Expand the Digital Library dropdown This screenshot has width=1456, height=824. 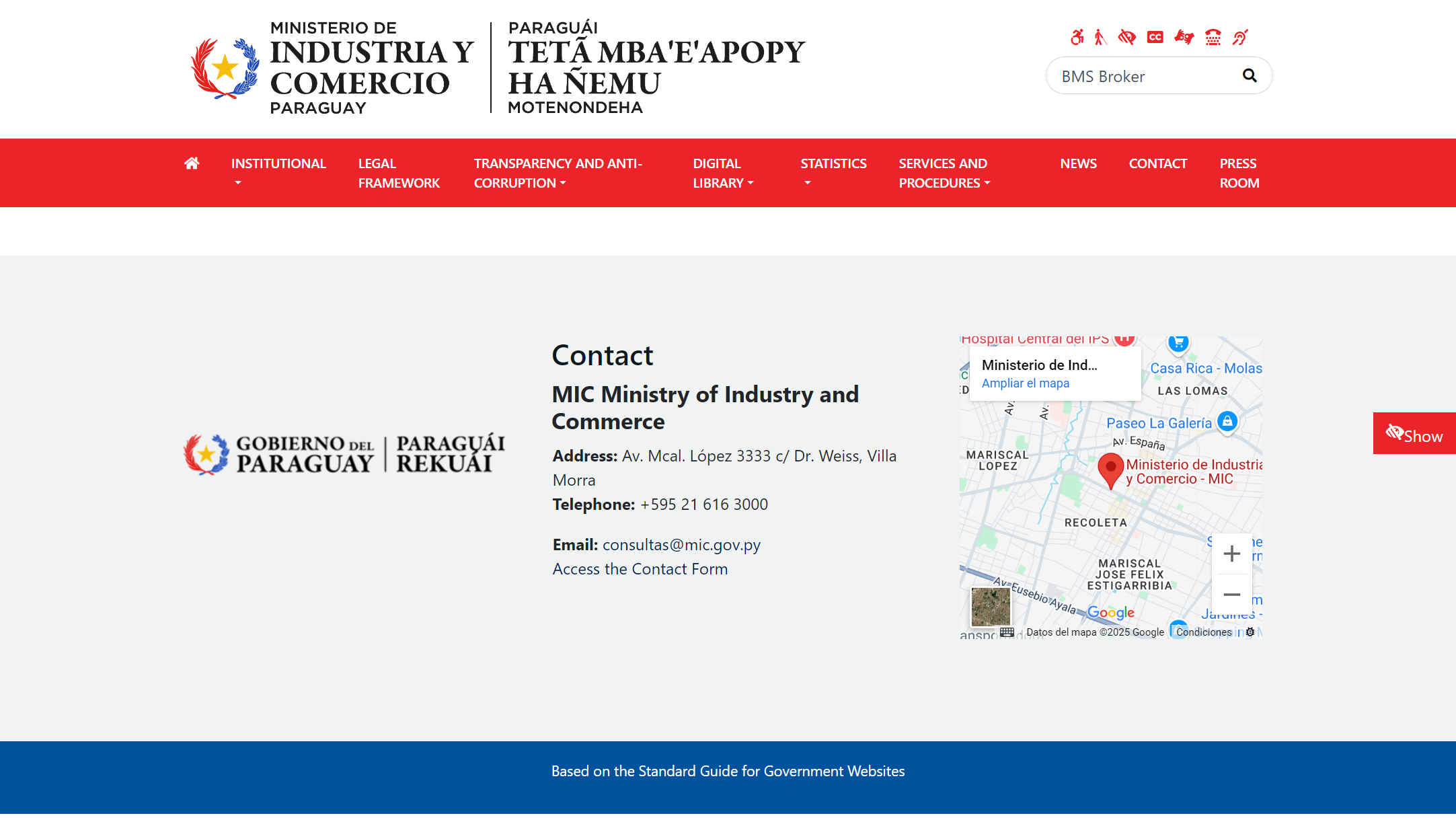click(x=723, y=173)
